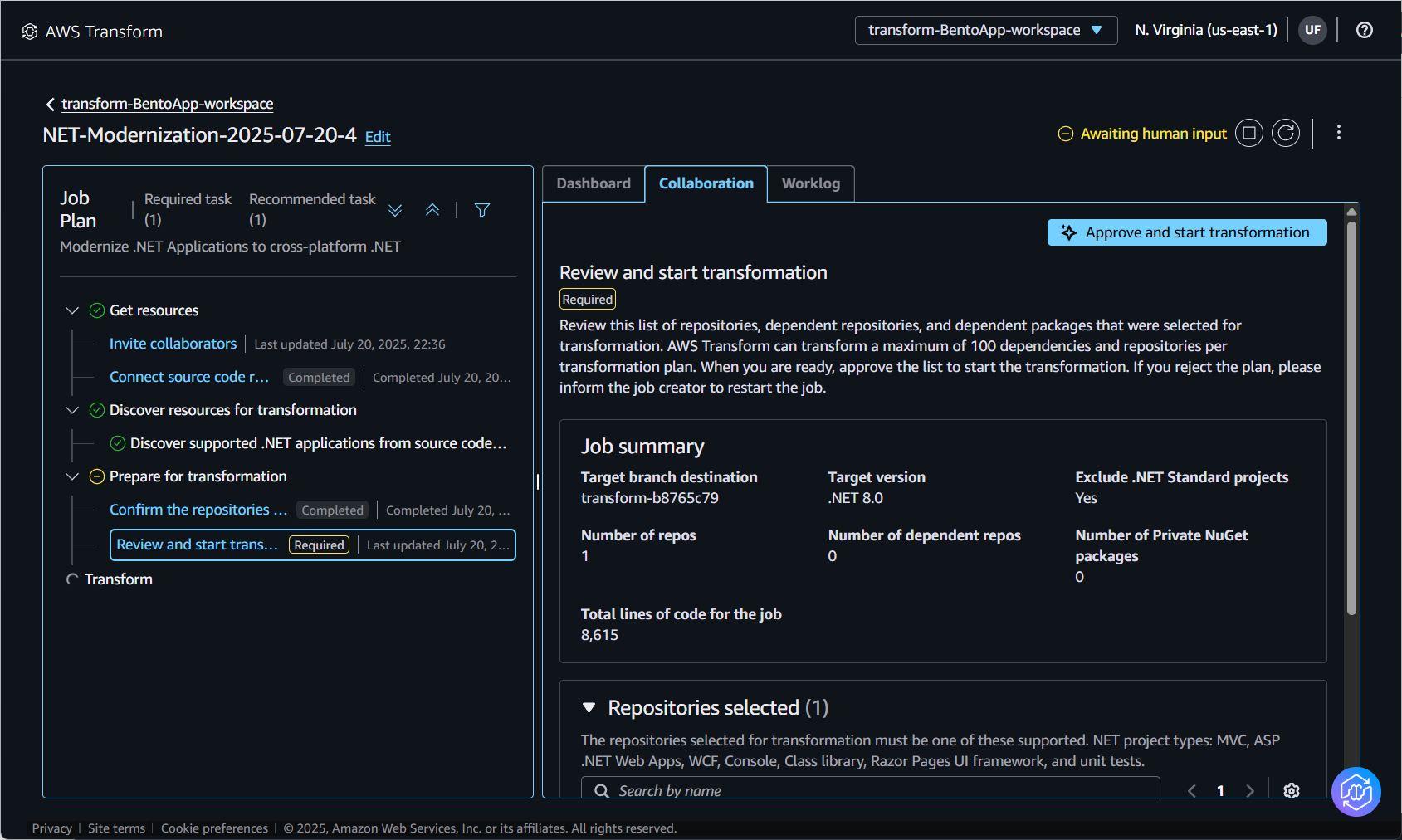This screenshot has width=1402, height=840.
Task: Open Cookie preferences in the footer
Action: point(214,828)
